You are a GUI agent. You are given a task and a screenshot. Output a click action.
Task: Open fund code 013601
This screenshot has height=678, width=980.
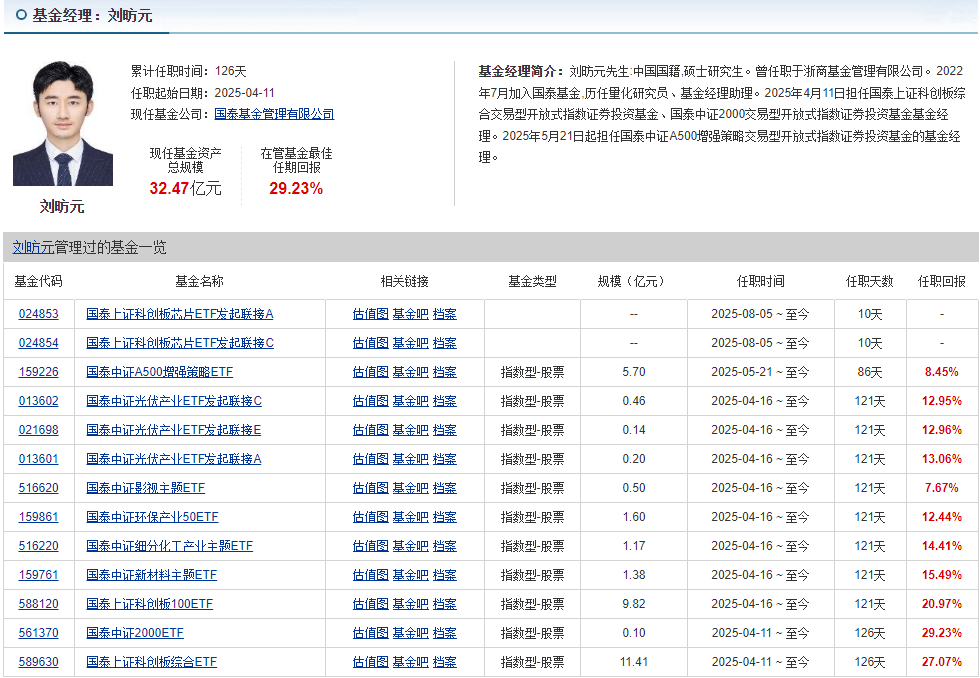pos(38,459)
